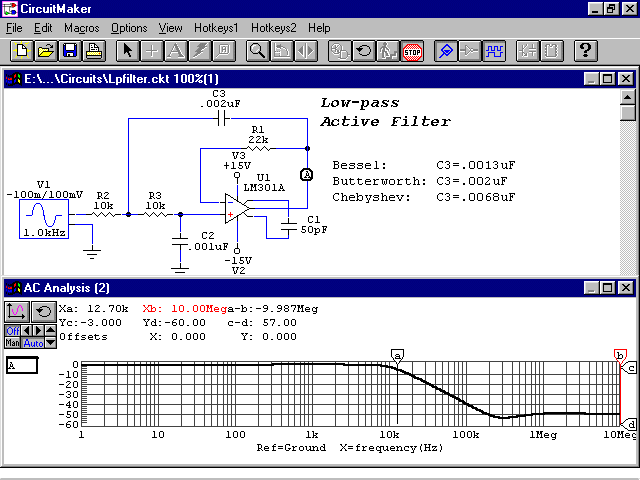Click the question mark Help icon
This screenshot has width=640, height=480.
point(586,49)
